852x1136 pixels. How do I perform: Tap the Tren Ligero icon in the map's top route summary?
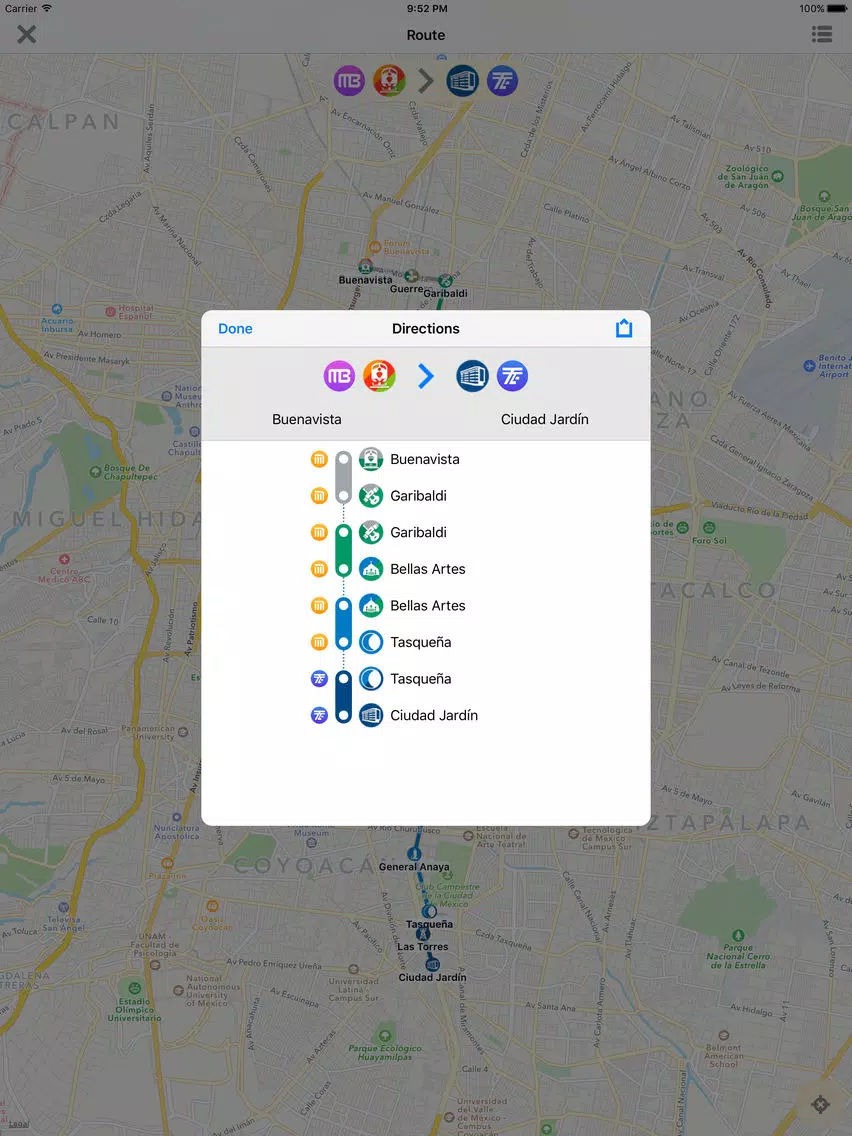502,81
